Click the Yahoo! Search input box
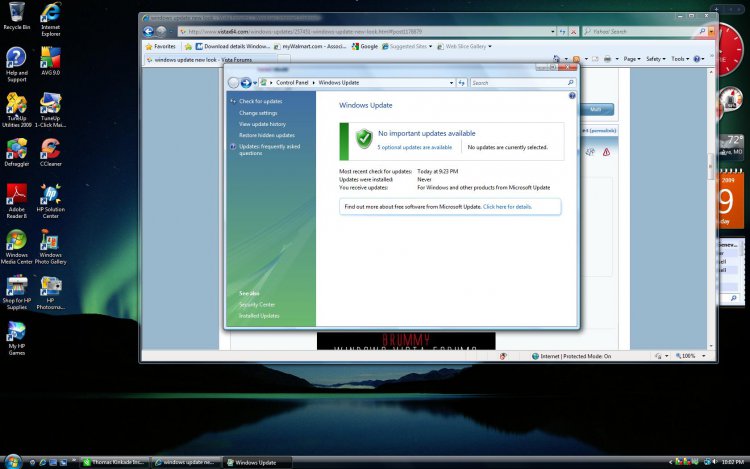This screenshot has height=469, width=750. click(640, 32)
